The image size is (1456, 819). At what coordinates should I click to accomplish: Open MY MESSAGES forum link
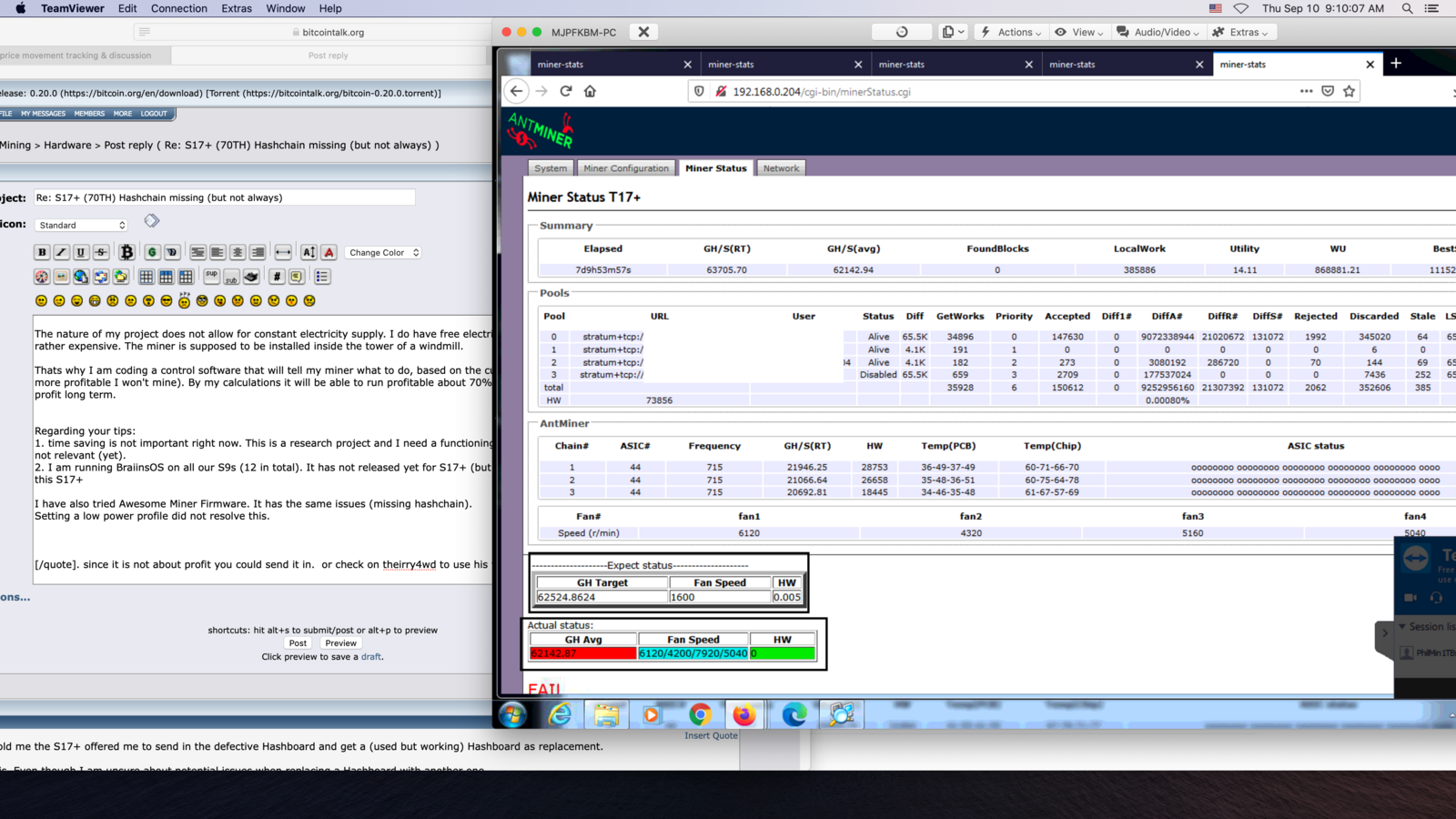[43, 114]
